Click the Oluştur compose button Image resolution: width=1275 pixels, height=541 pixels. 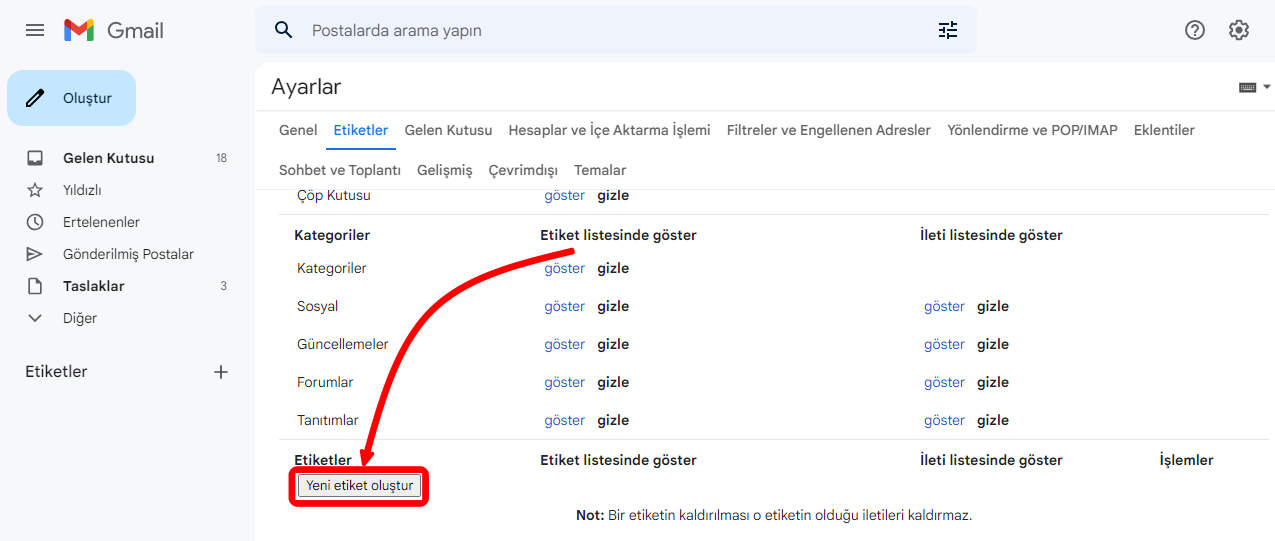coord(71,98)
